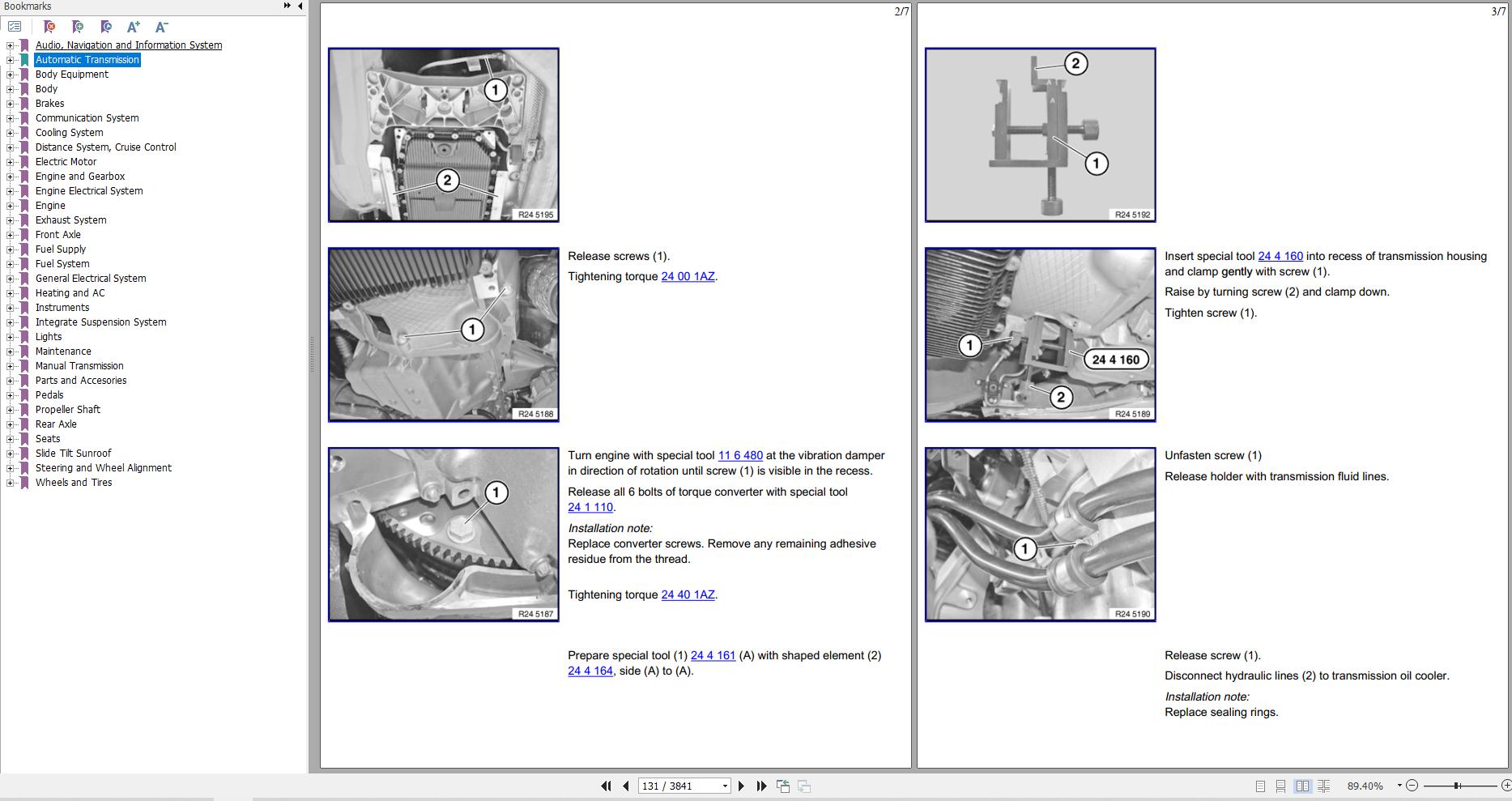This screenshot has height=801, width=1512.
Task: Open the Communication System bookmark
Action: tap(87, 118)
